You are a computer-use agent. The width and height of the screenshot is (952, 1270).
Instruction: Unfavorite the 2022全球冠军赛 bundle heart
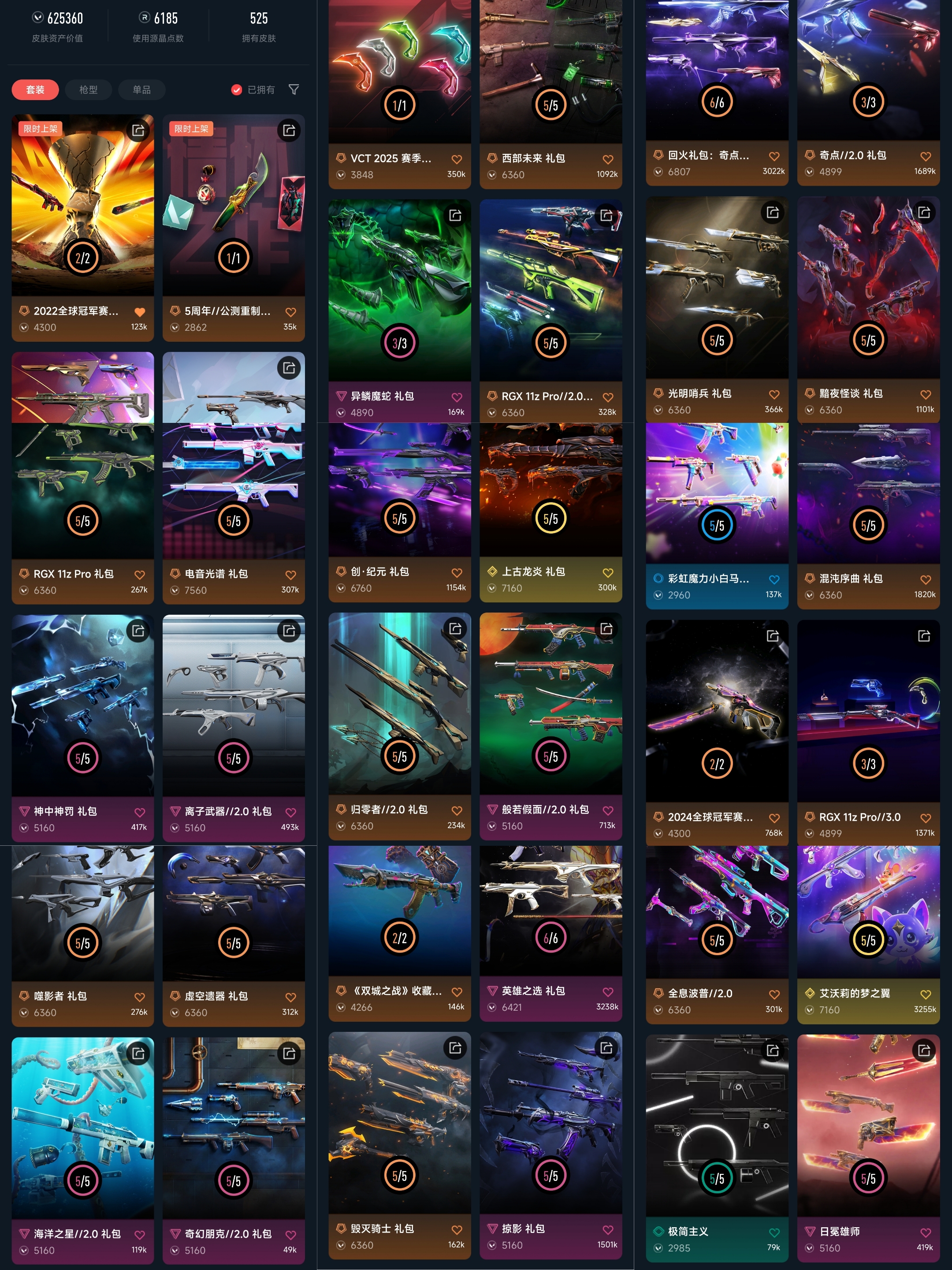139,312
